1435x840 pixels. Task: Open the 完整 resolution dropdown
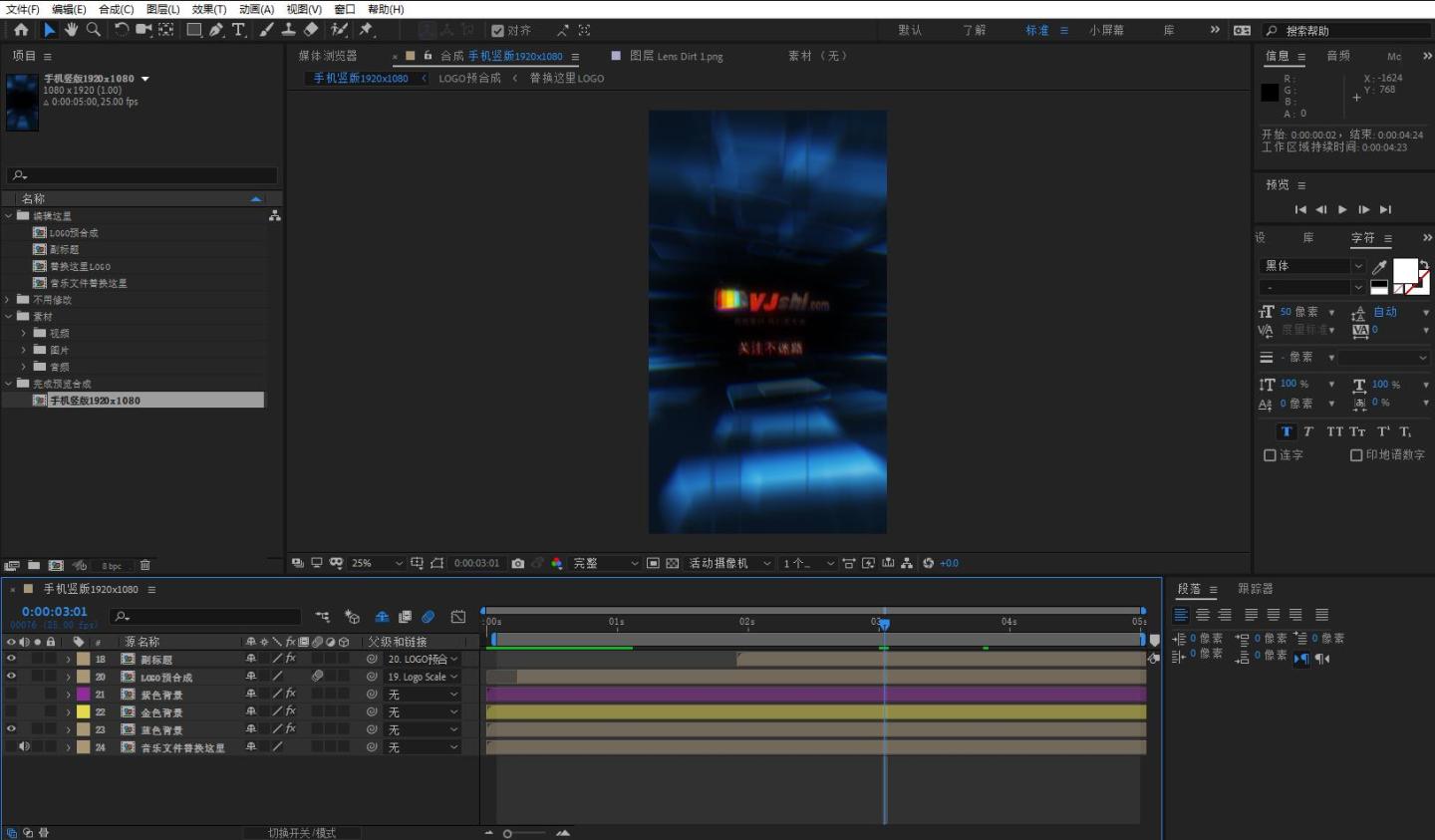click(605, 563)
